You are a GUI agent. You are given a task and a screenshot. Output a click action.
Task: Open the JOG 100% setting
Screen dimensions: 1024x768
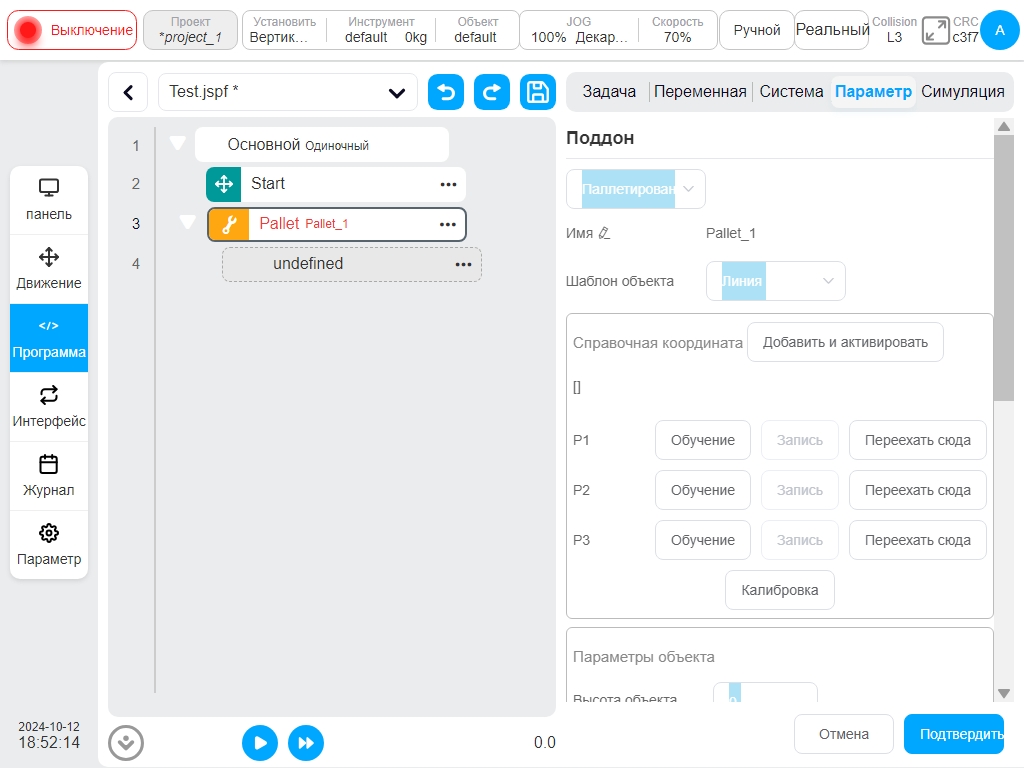click(x=579, y=30)
